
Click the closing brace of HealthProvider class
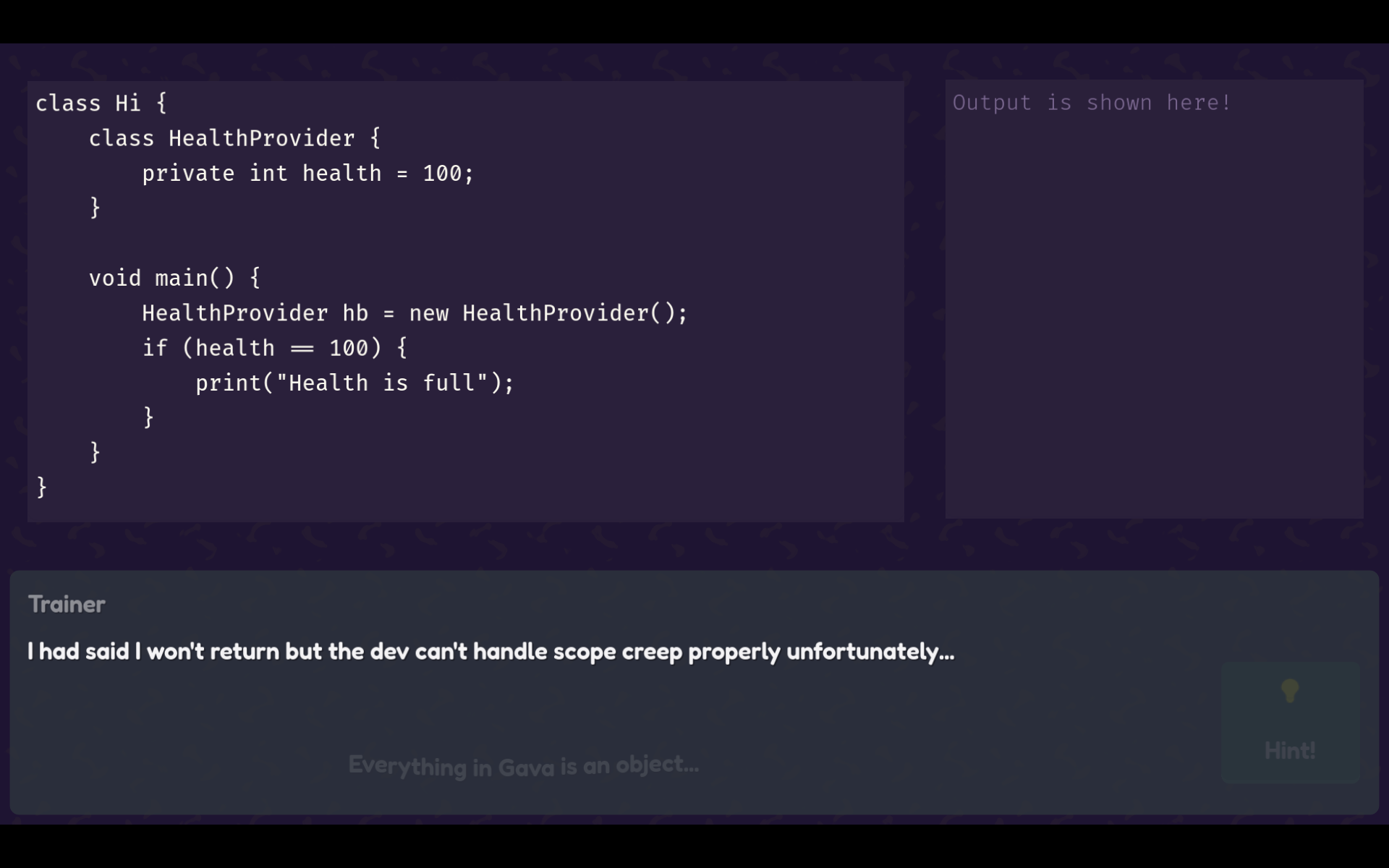[x=95, y=208]
